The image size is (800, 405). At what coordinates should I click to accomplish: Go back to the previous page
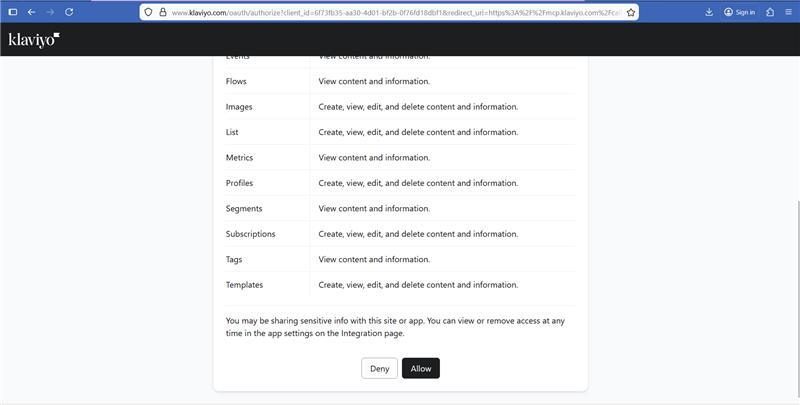pyautogui.click(x=31, y=12)
